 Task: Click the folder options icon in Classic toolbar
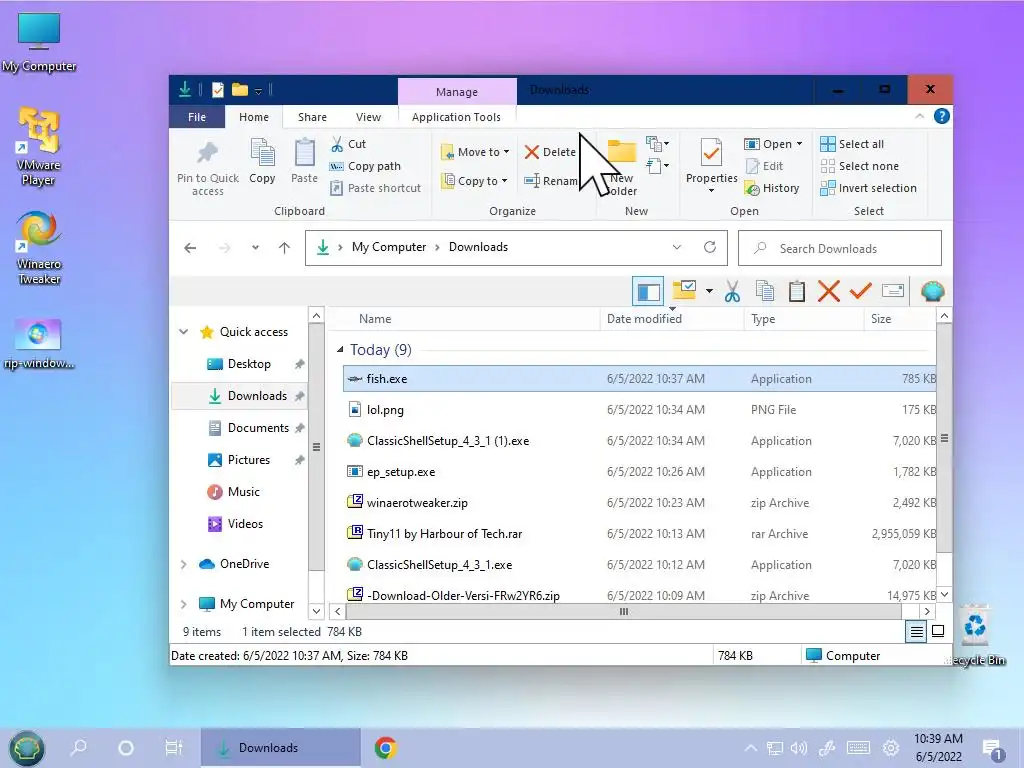684,291
